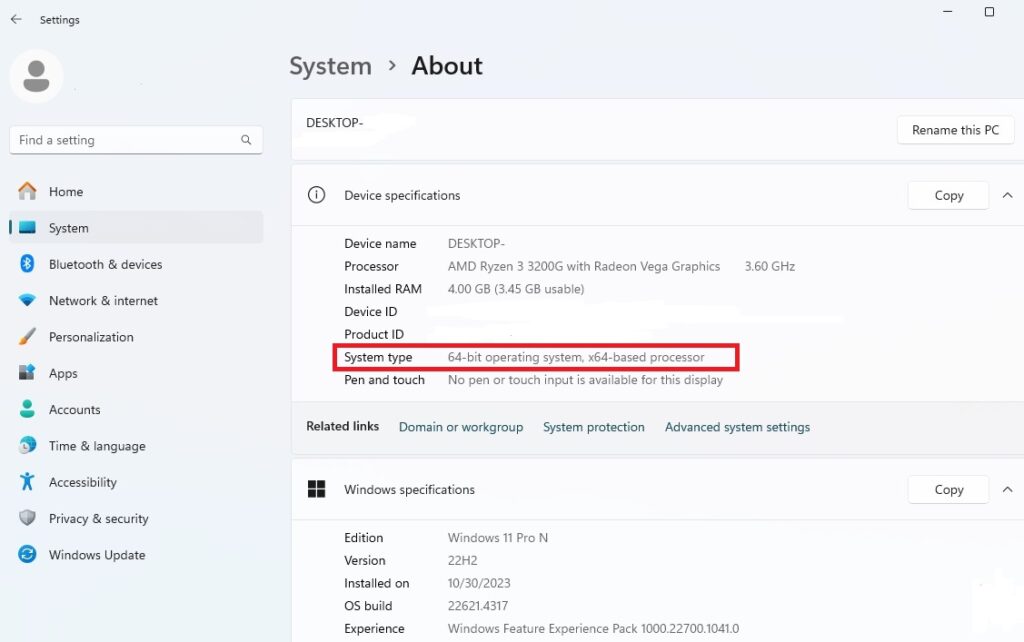Select the Personalization paintbrush icon
Viewport: 1024px width, 642px height.
(x=27, y=337)
